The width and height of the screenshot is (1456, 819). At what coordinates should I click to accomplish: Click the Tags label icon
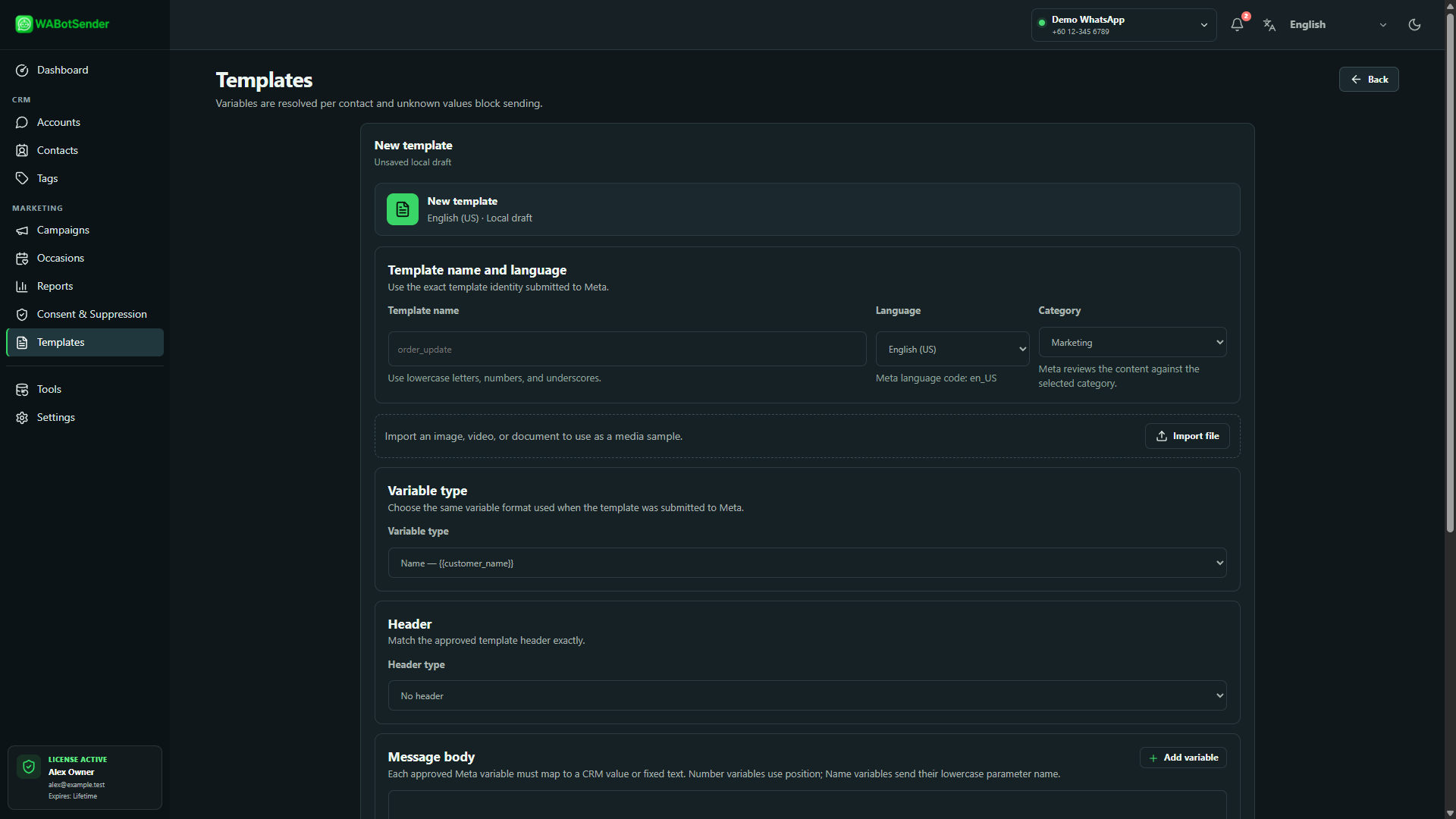click(22, 179)
